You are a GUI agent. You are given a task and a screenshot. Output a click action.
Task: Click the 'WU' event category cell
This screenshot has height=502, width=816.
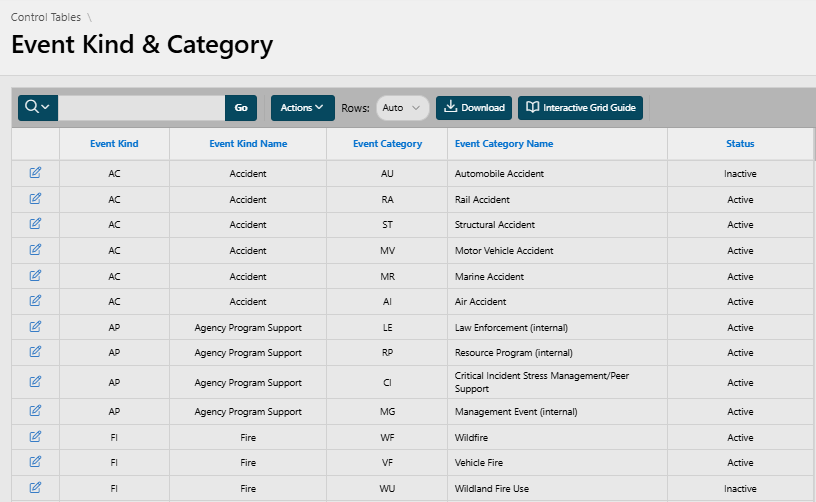pos(387,489)
